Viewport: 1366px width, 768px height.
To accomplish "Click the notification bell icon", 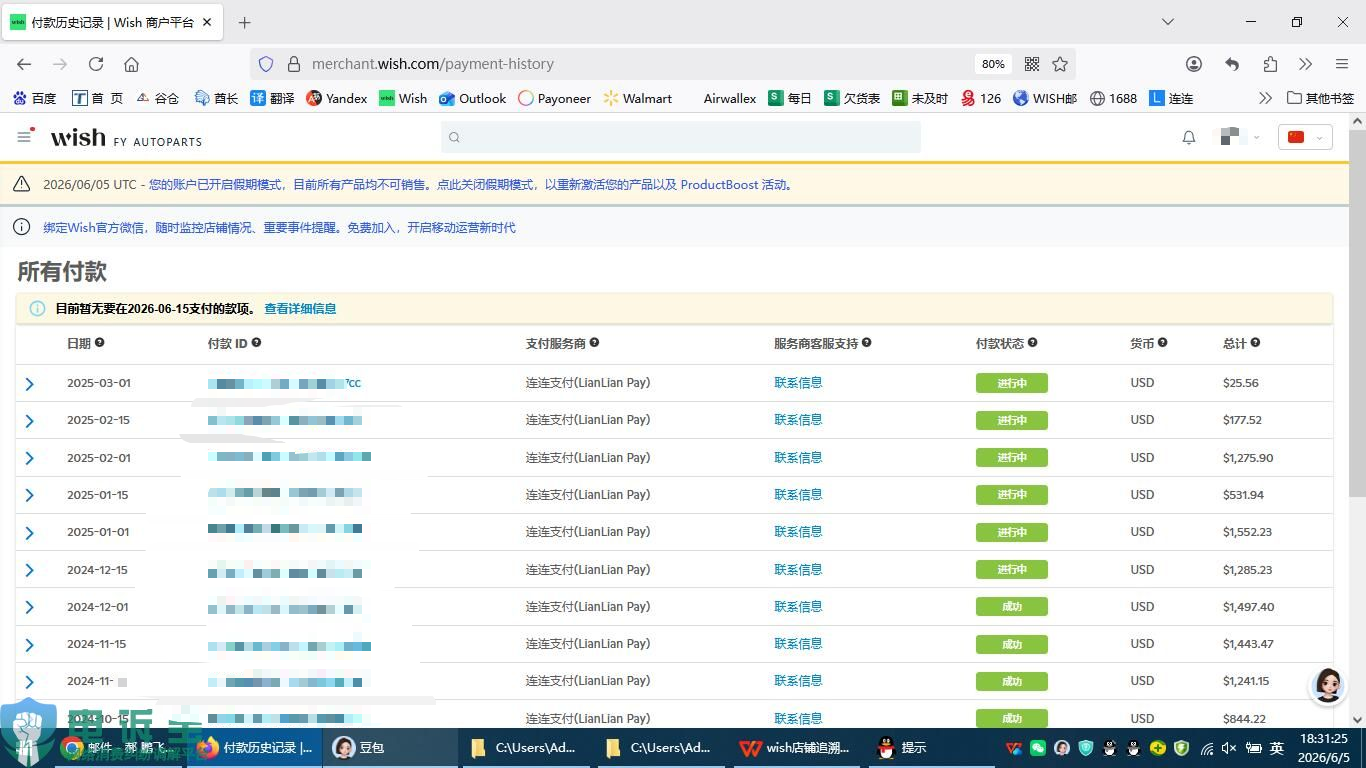I will [x=1189, y=138].
